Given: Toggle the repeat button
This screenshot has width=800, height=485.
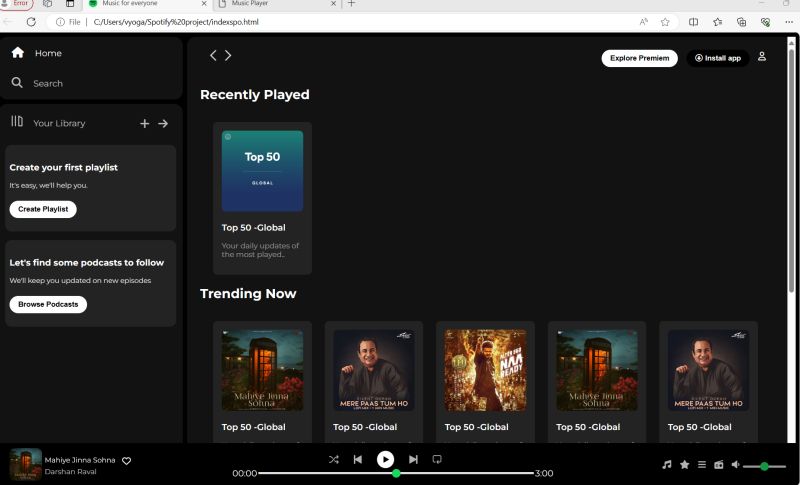Looking at the screenshot, I should [437, 460].
